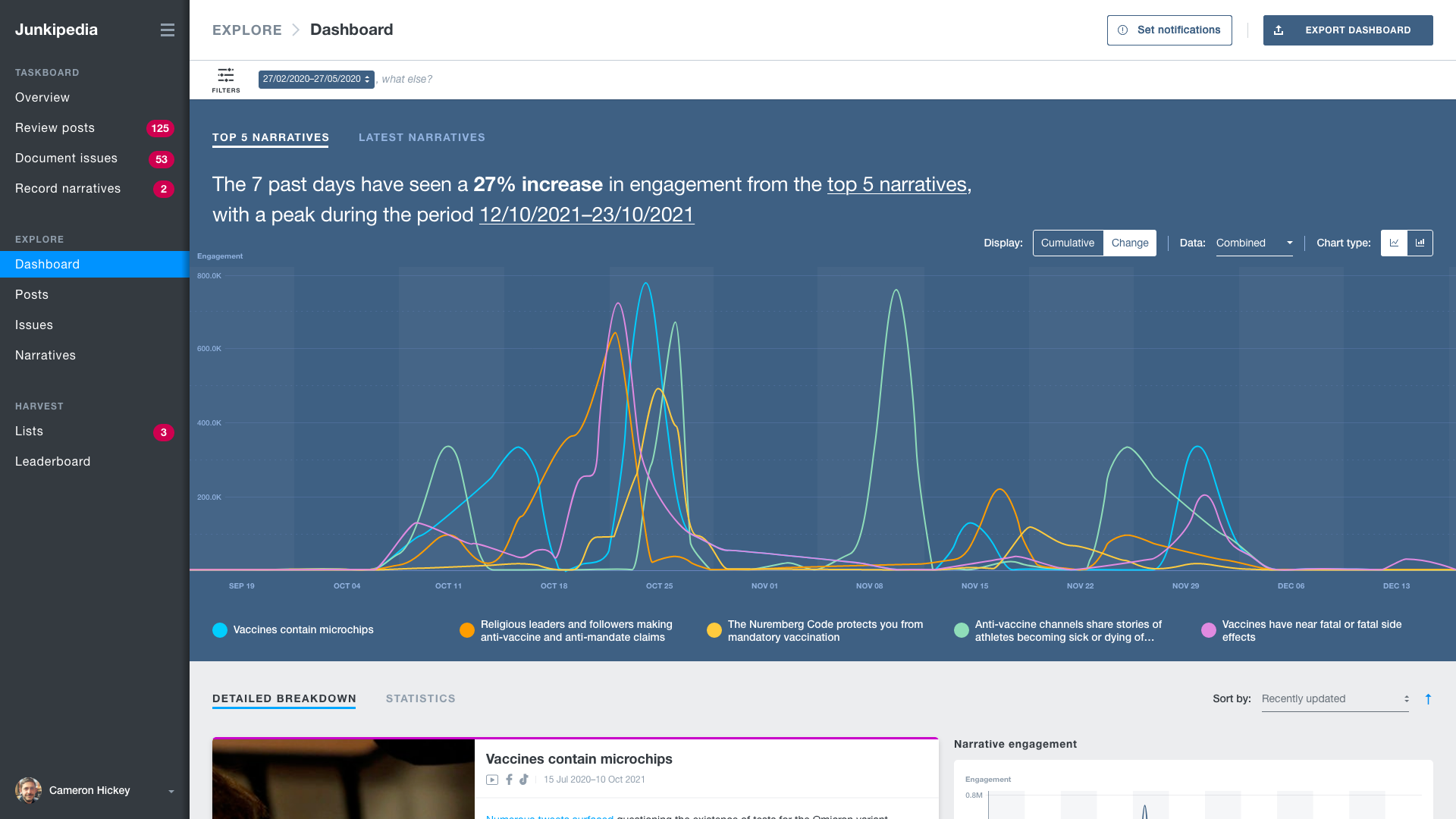Click the top 5 narratives link
The height and width of the screenshot is (819, 1456).
point(897,184)
